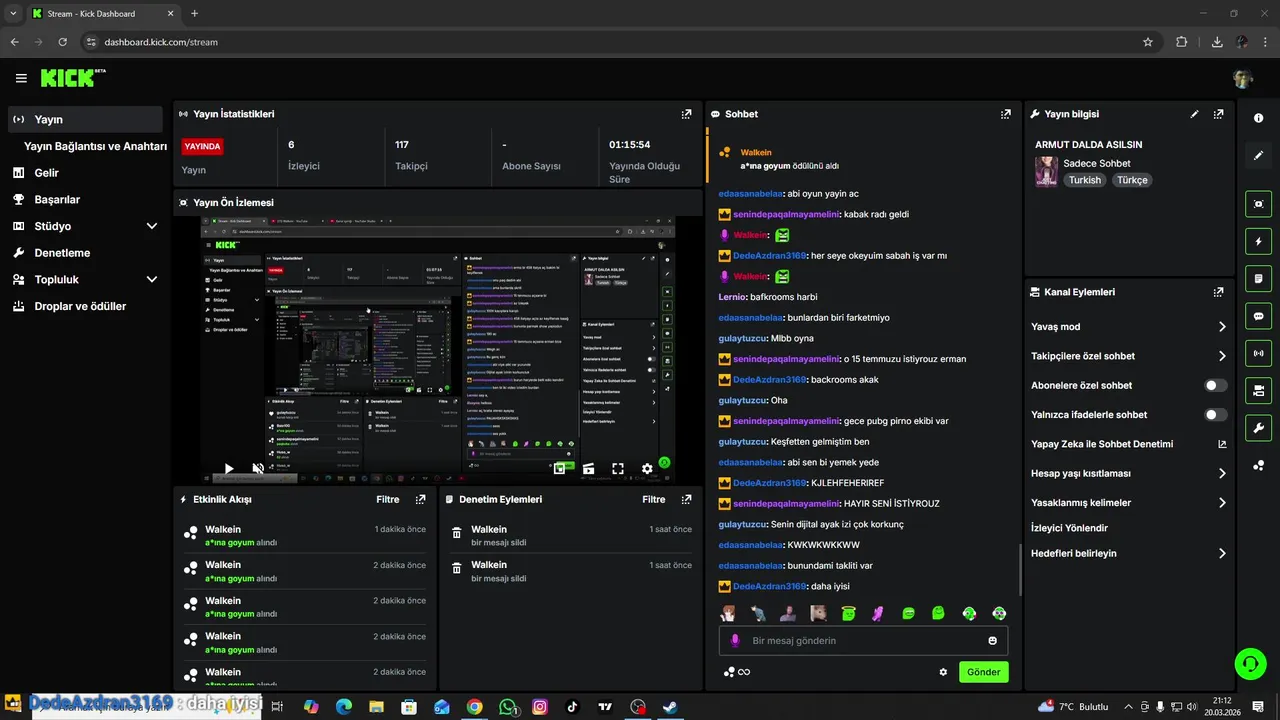Pop out the Sohbet chat panel
The image size is (1280, 720).
tap(1006, 114)
